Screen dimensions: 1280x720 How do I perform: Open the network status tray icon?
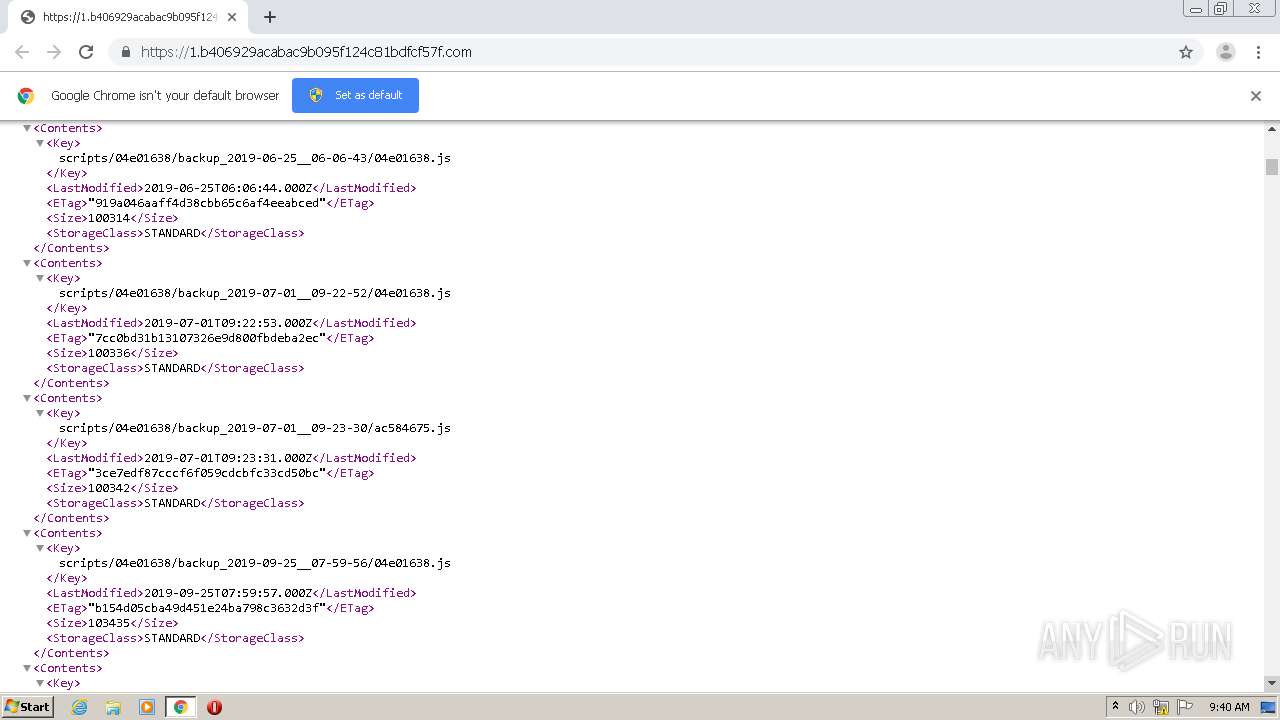tap(1161, 707)
